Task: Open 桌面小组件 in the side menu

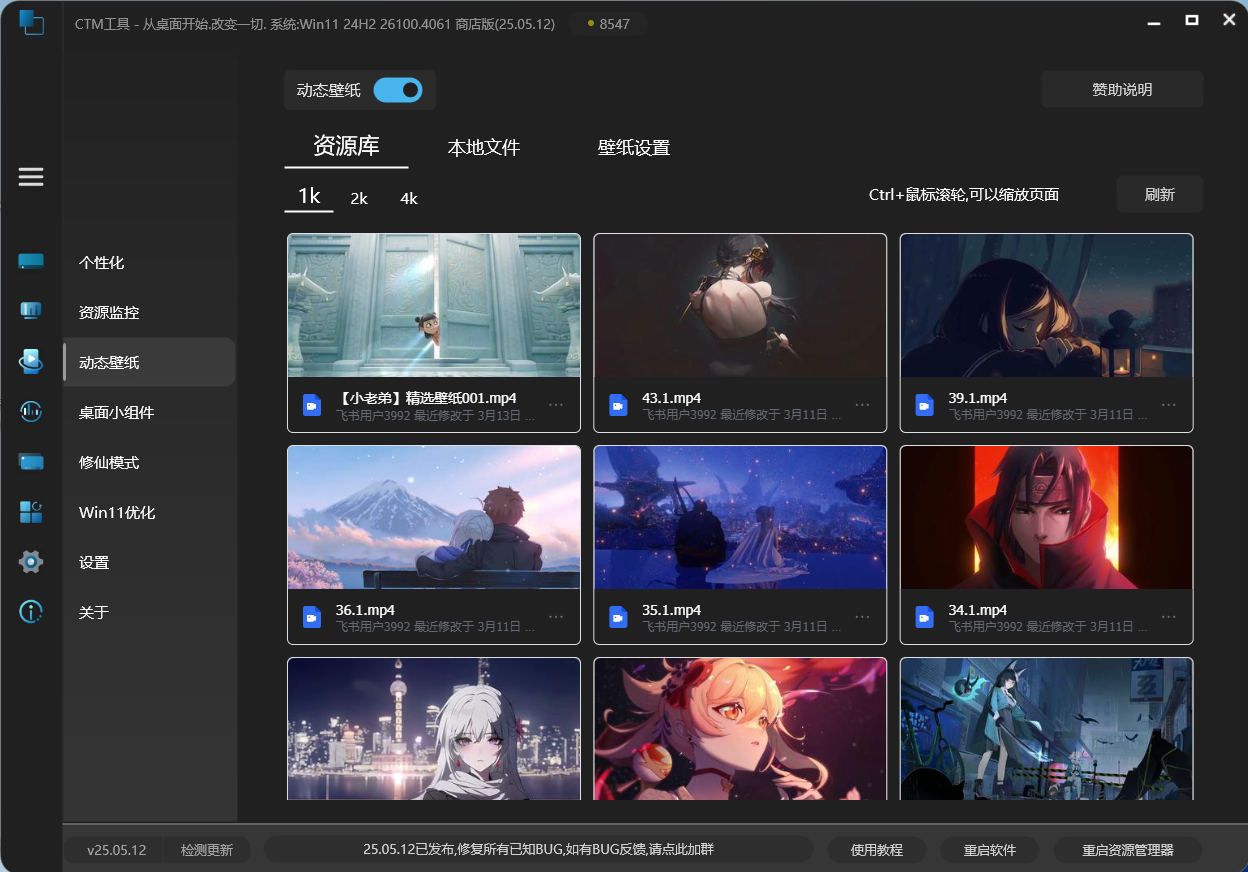Action: [x=149, y=412]
